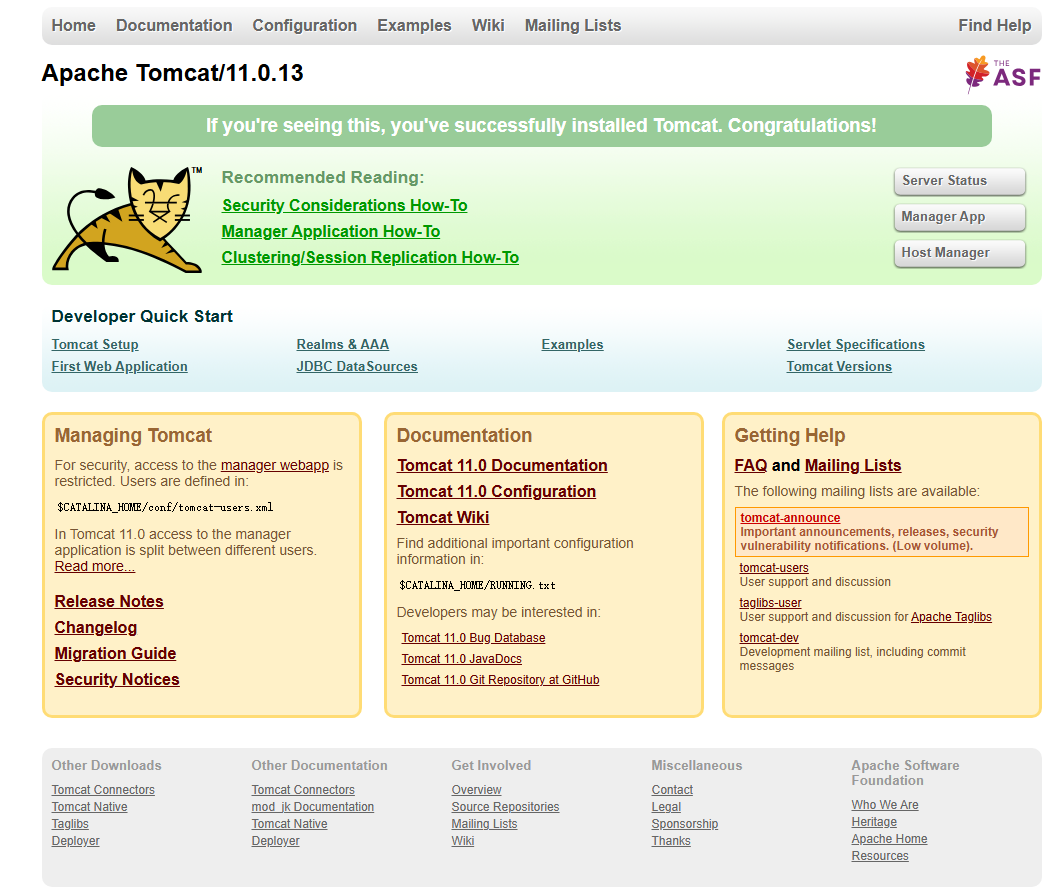Open the Home nav item
Image resolution: width=1045 pixels, height=891 pixels.
pyautogui.click(x=73, y=25)
